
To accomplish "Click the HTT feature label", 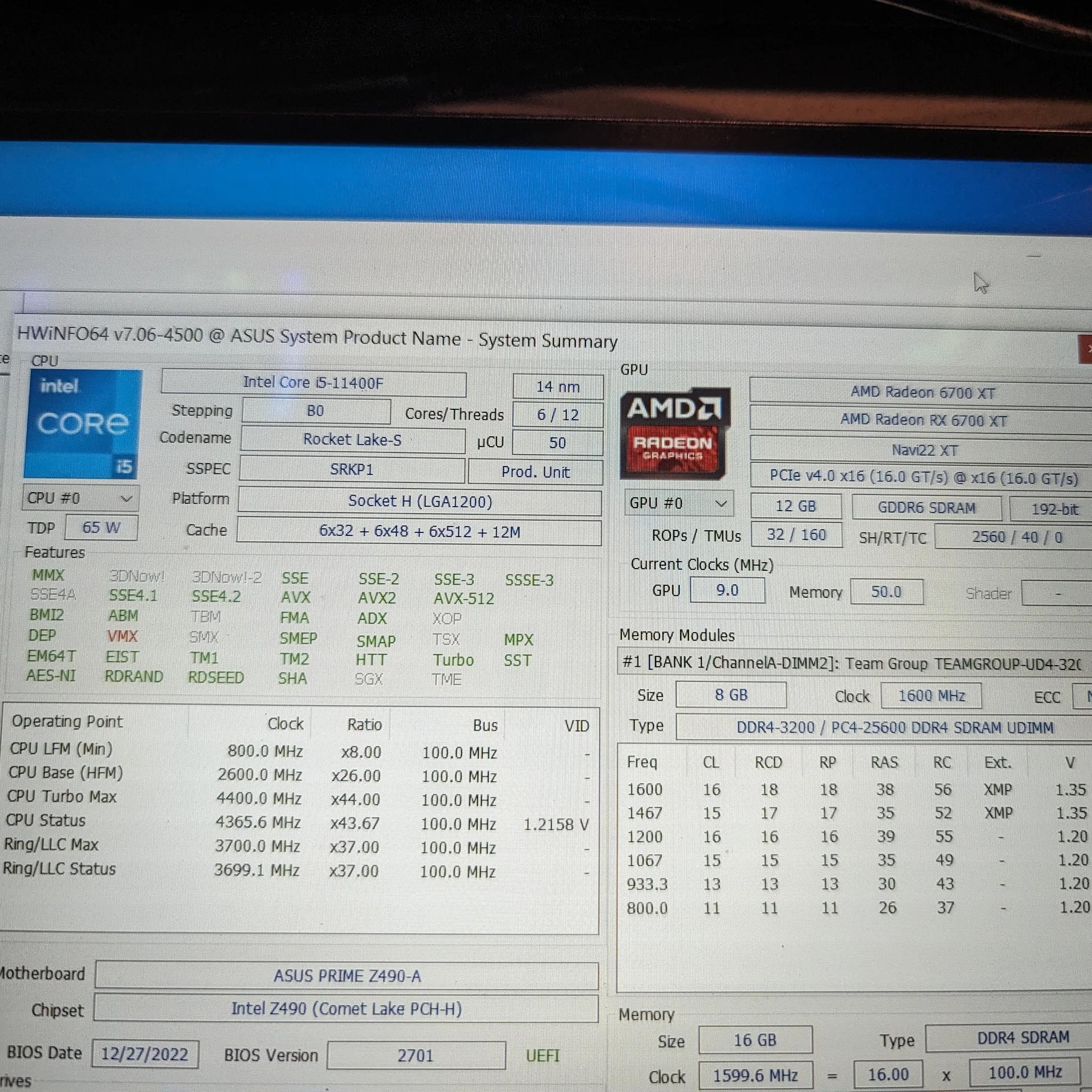I will (371, 660).
